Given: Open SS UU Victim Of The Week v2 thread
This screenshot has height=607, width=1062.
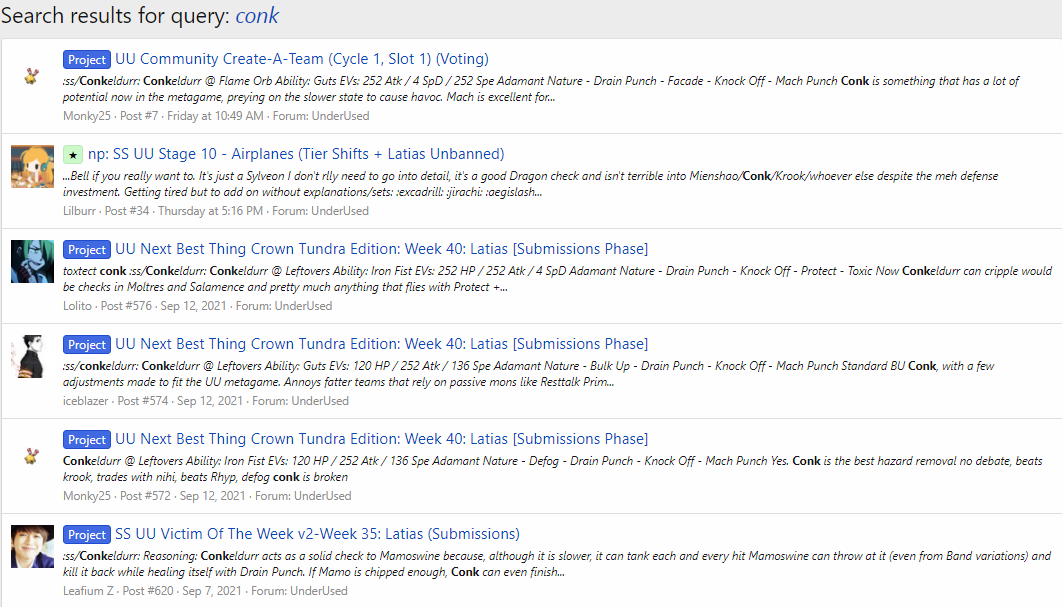Looking at the screenshot, I should 317,534.
